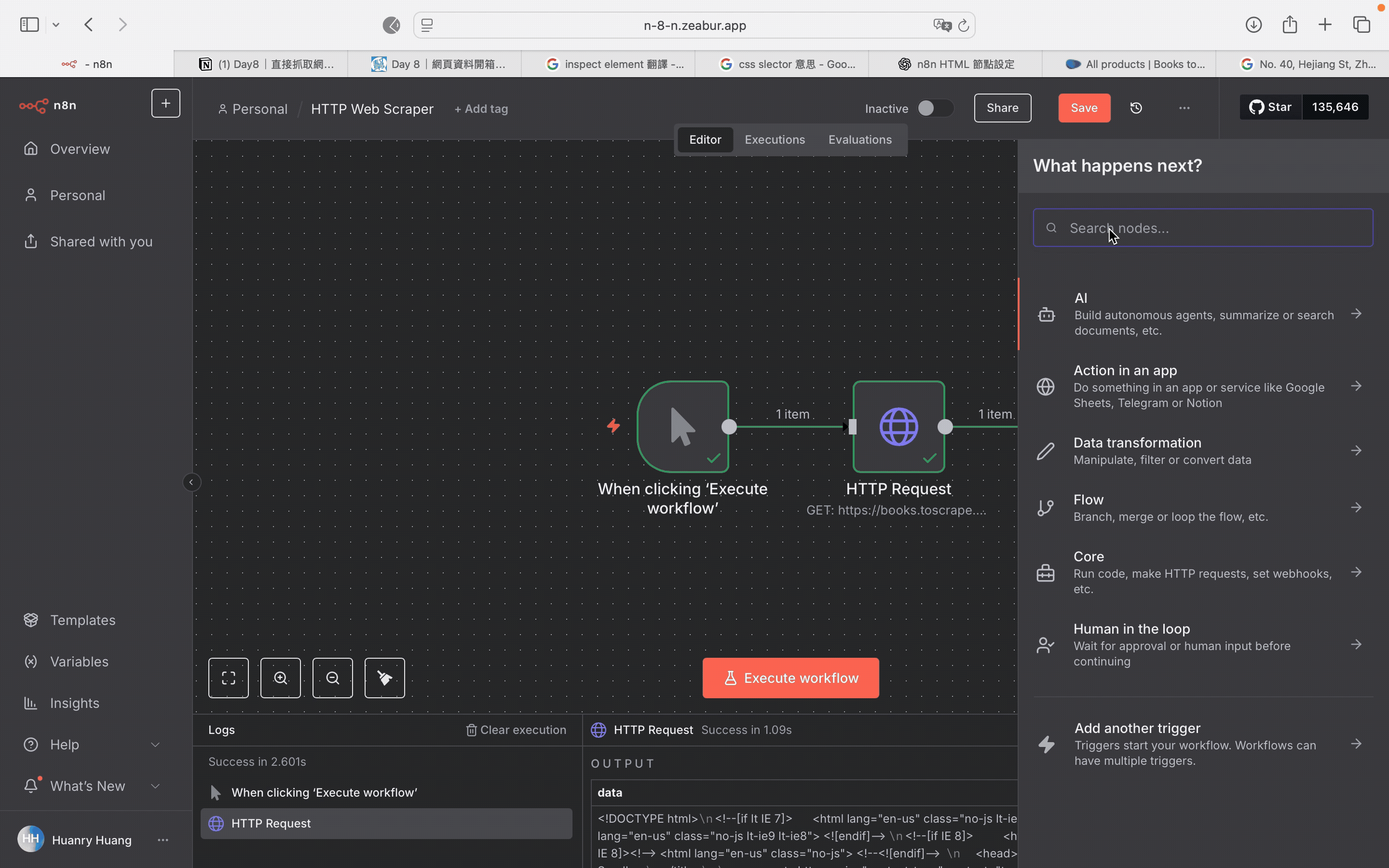Switch to inspect element 翻譯 browser tab
The width and height of the screenshot is (1389, 868).
pos(608,64)
